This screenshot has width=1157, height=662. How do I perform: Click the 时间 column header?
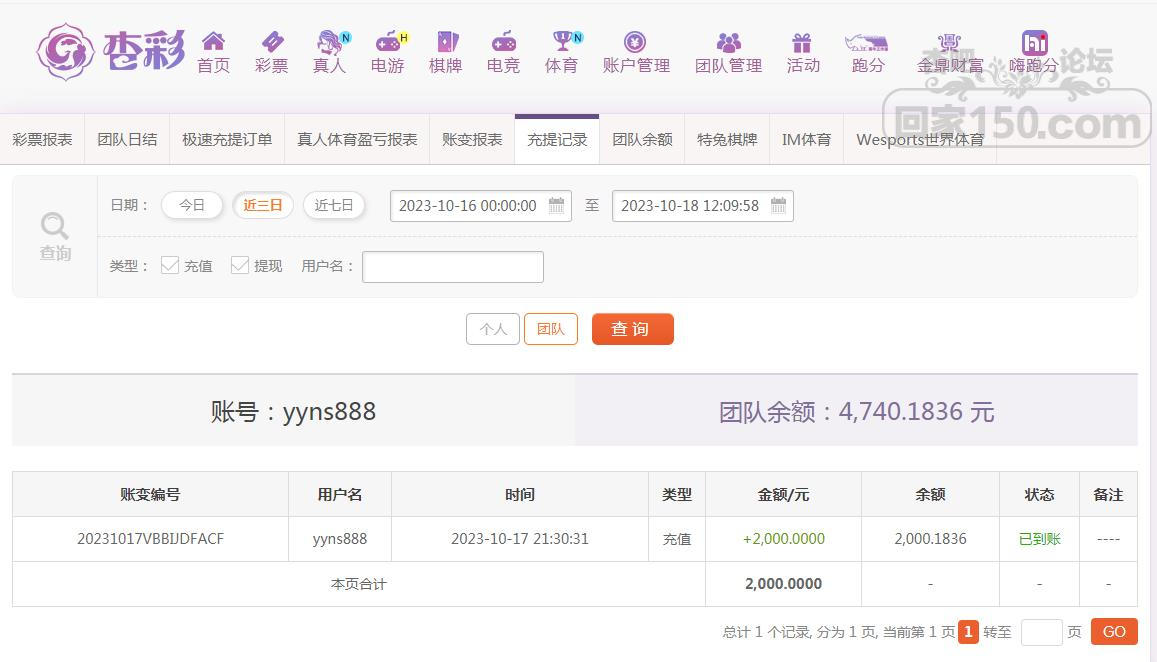pyautogui.click(x=520, y=494)
